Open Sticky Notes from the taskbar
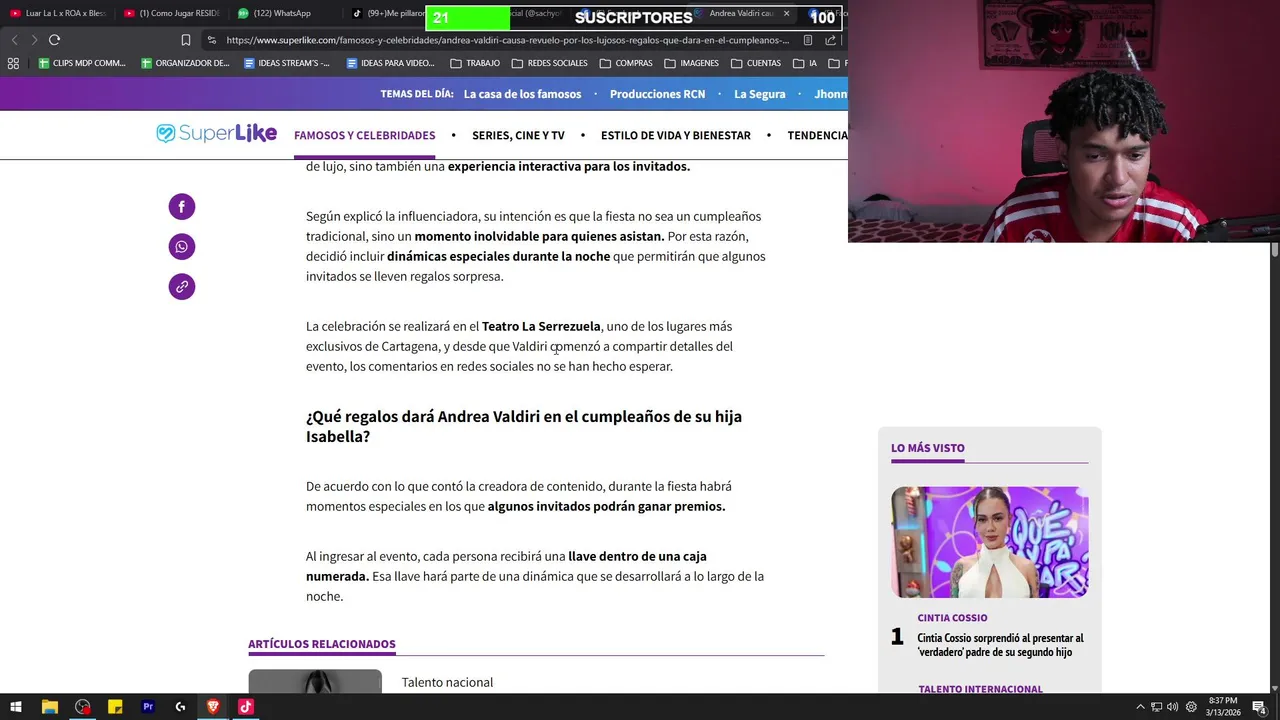Image resolution: width=1280 pixels, height=720 pixels. click(115, 707)
